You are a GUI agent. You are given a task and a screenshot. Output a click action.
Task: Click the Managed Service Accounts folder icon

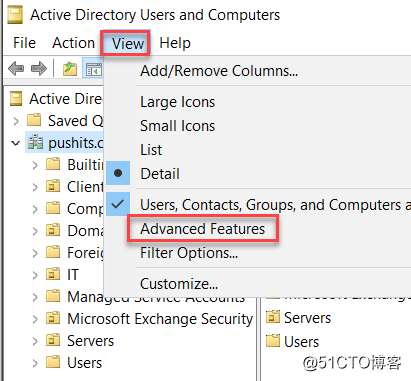tap(53, 296)
